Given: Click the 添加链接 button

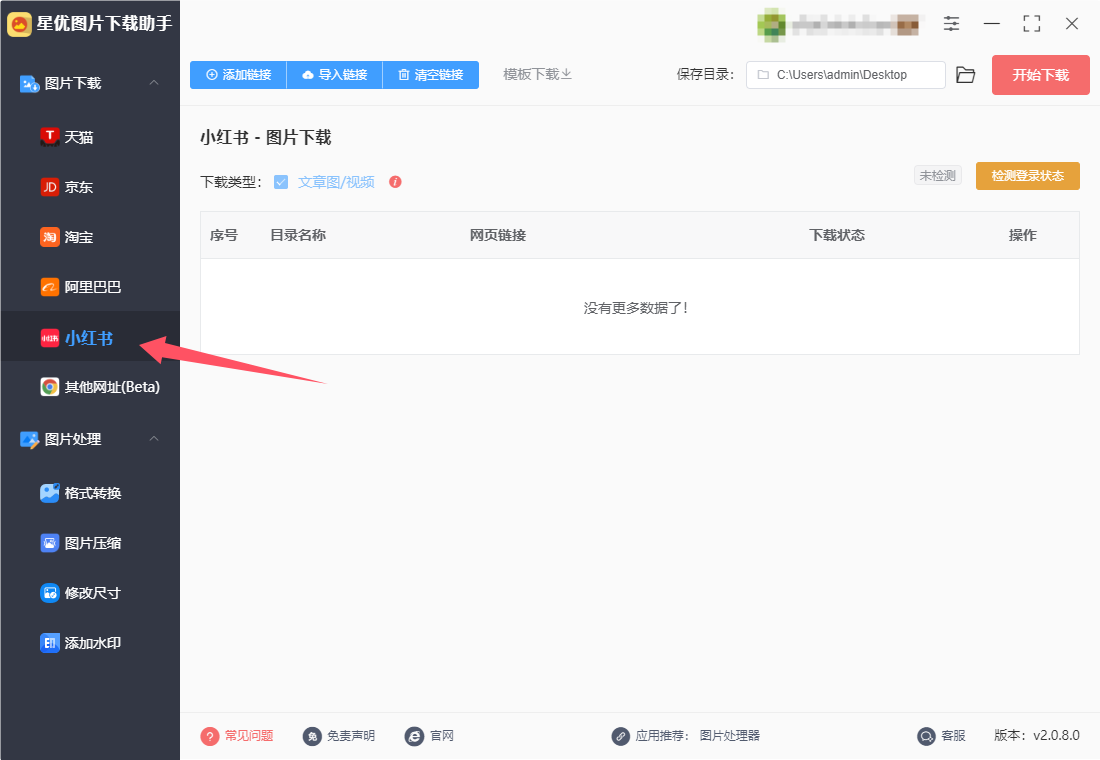Looking at the screenshot, I should (239, 74).
